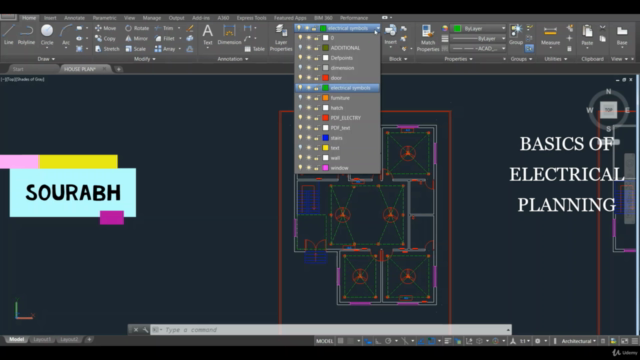Open Layer Properties manager
The image size is (640, 360).
click(281, 38)
